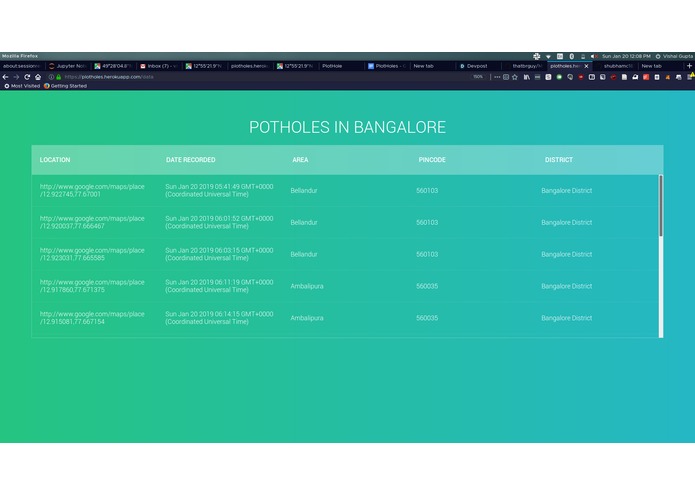Go to the Firefox home page

(38, 77)
